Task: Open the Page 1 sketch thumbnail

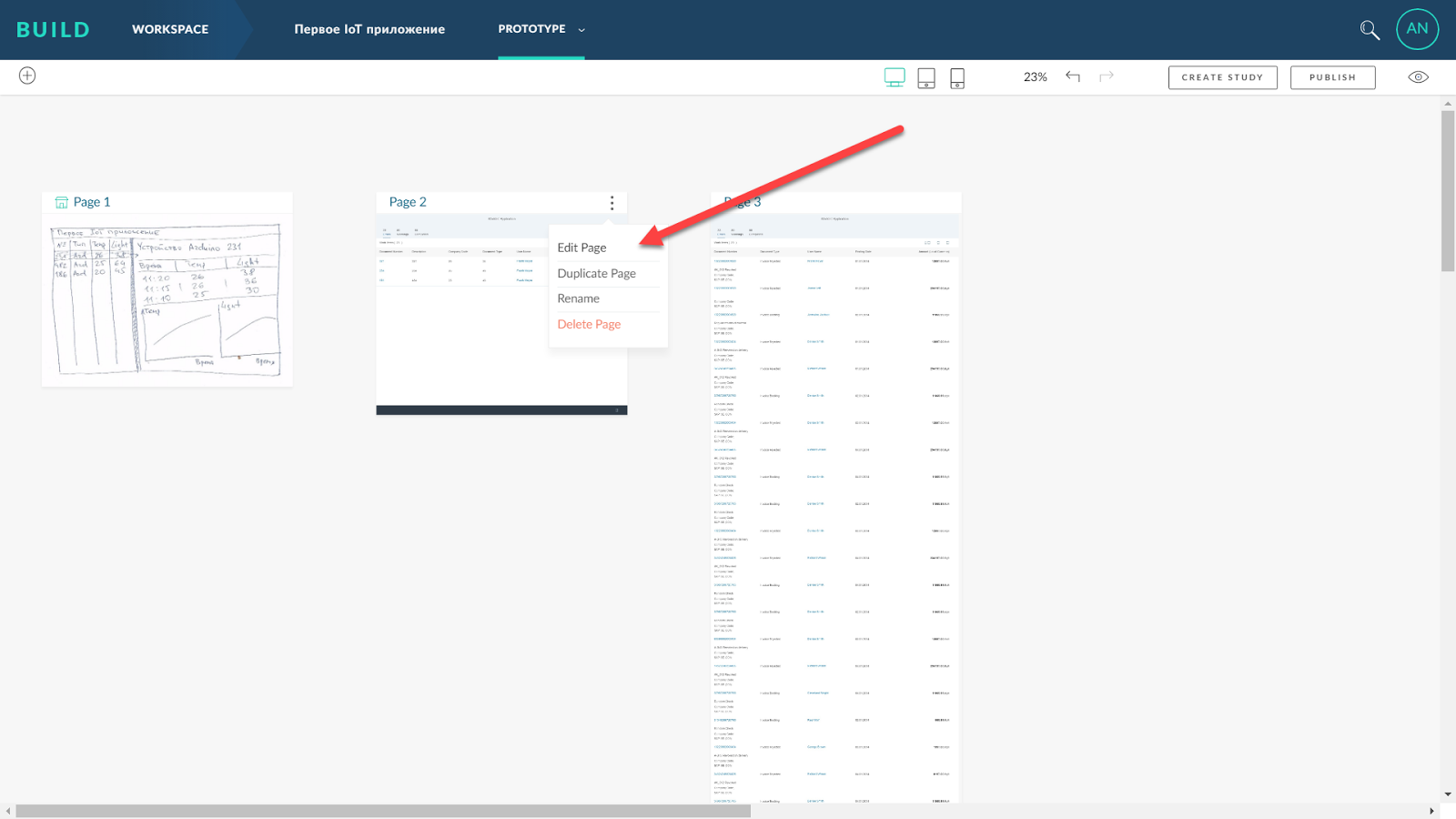Action: [167, 300]
